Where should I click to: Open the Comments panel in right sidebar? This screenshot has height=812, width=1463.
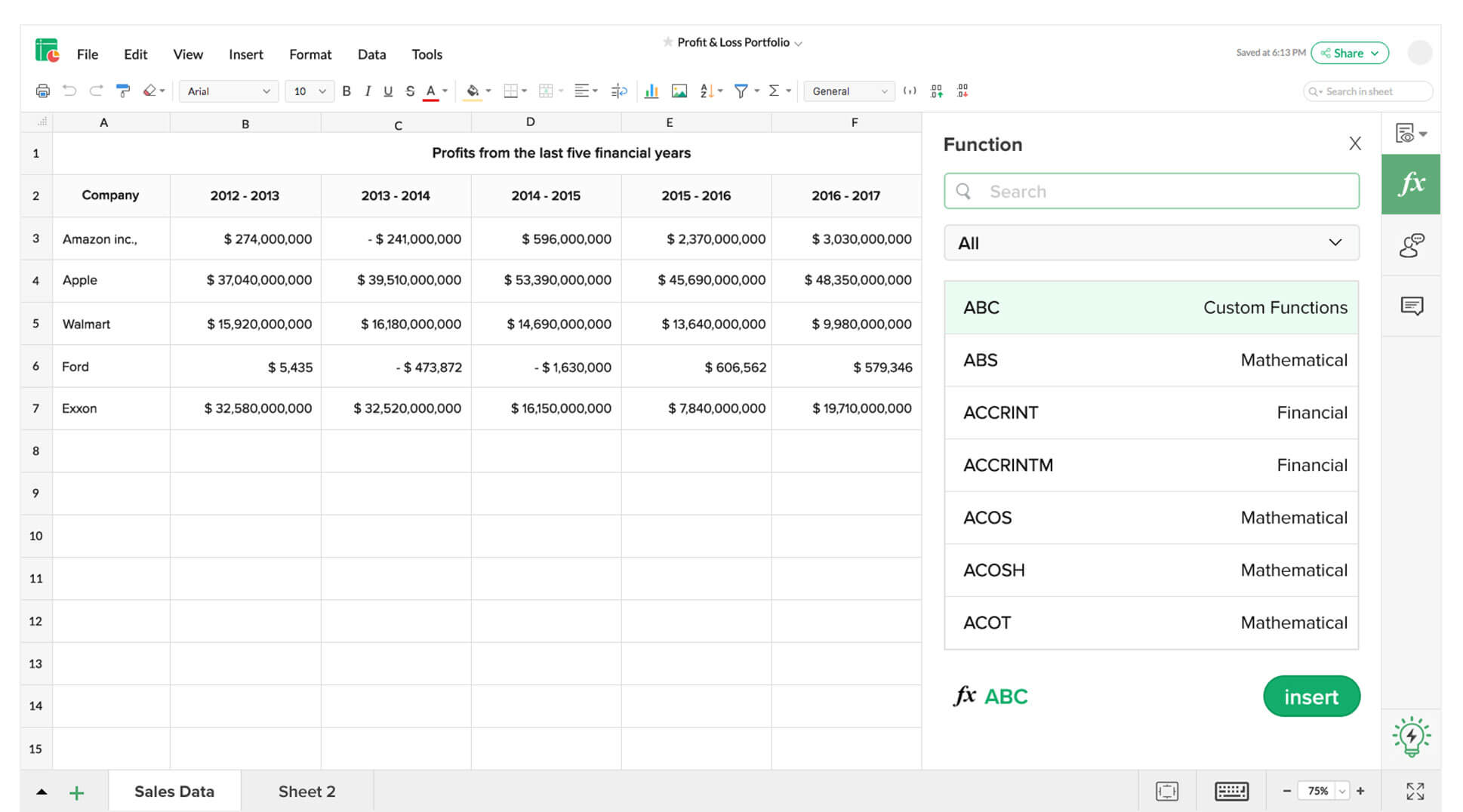[x=1411, y=306]
